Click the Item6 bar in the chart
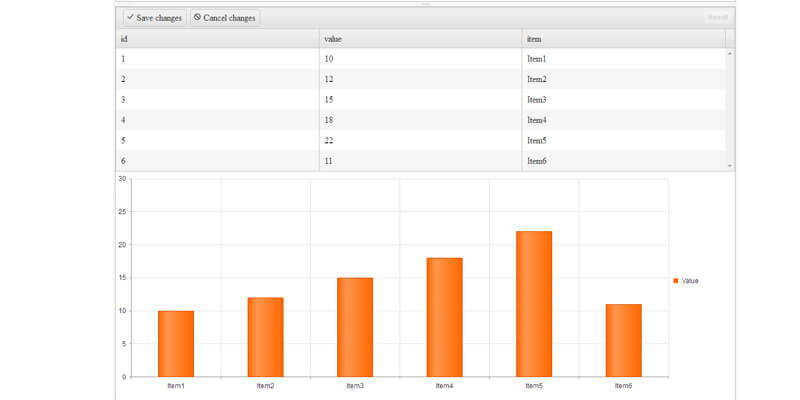800x400 pixels. 623,340
